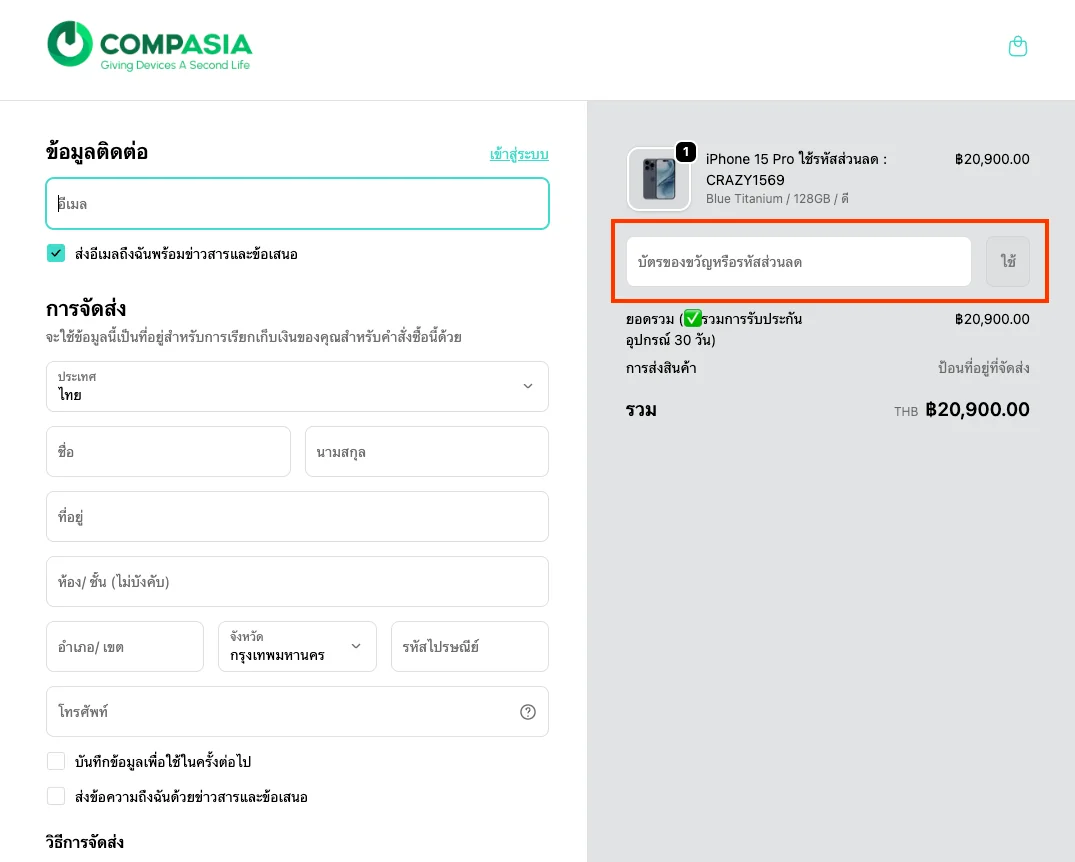Click the ชื่อ first name field
Screen dimensions: 1075x862
pyautogui.click(x=168, y=451)
